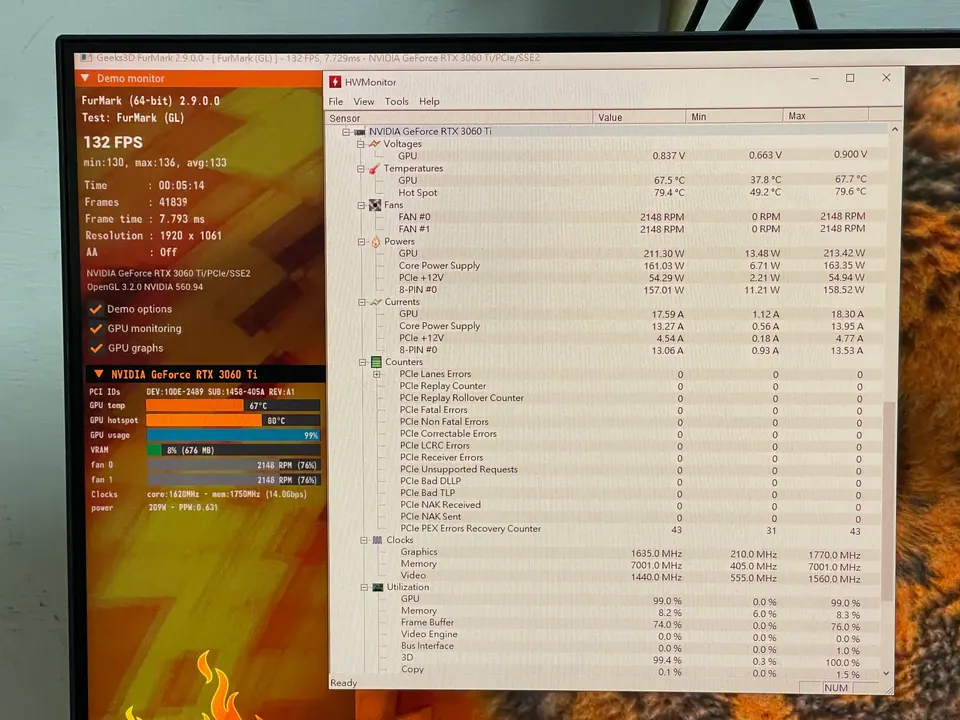Click the HWMonitor vertical scrollbar thumb

pyautogui.click(x=888, y=501)
